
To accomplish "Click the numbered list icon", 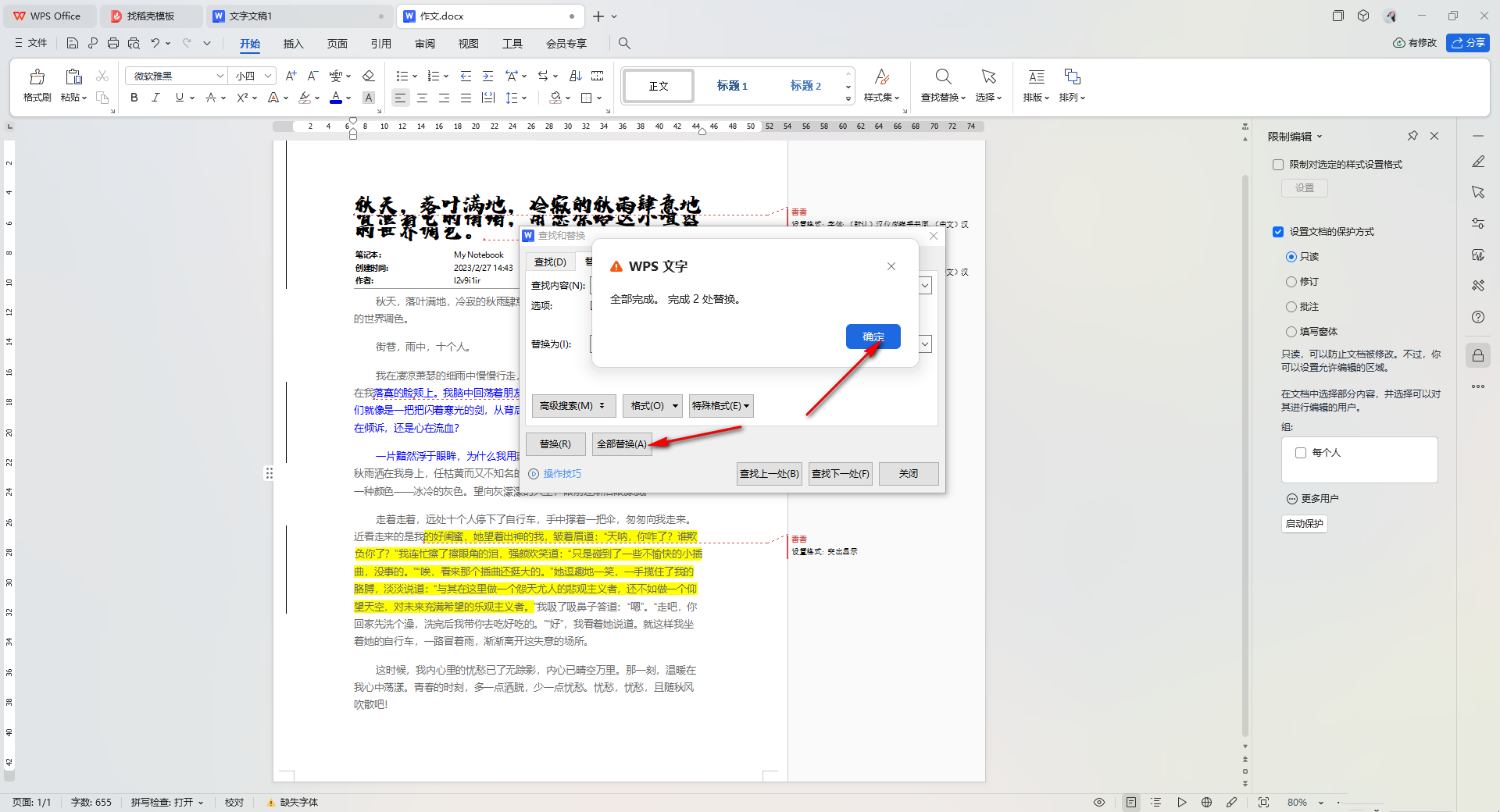I will [434, 76].
